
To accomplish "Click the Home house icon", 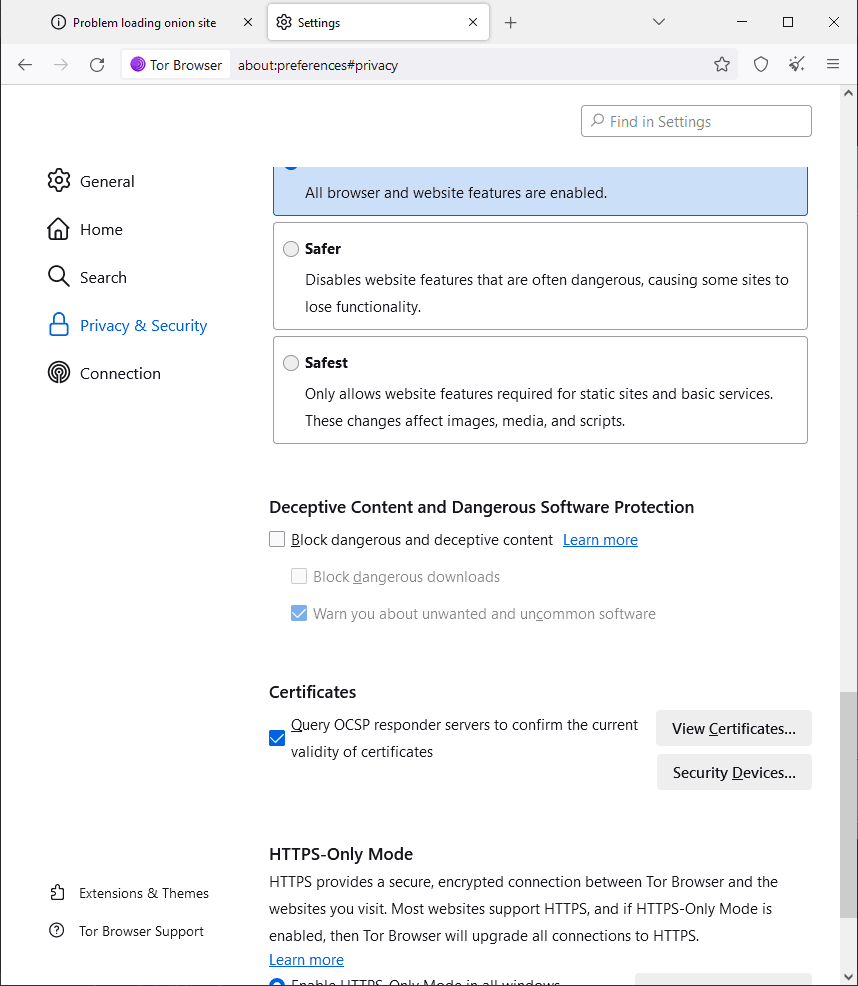I will point(58,229).
